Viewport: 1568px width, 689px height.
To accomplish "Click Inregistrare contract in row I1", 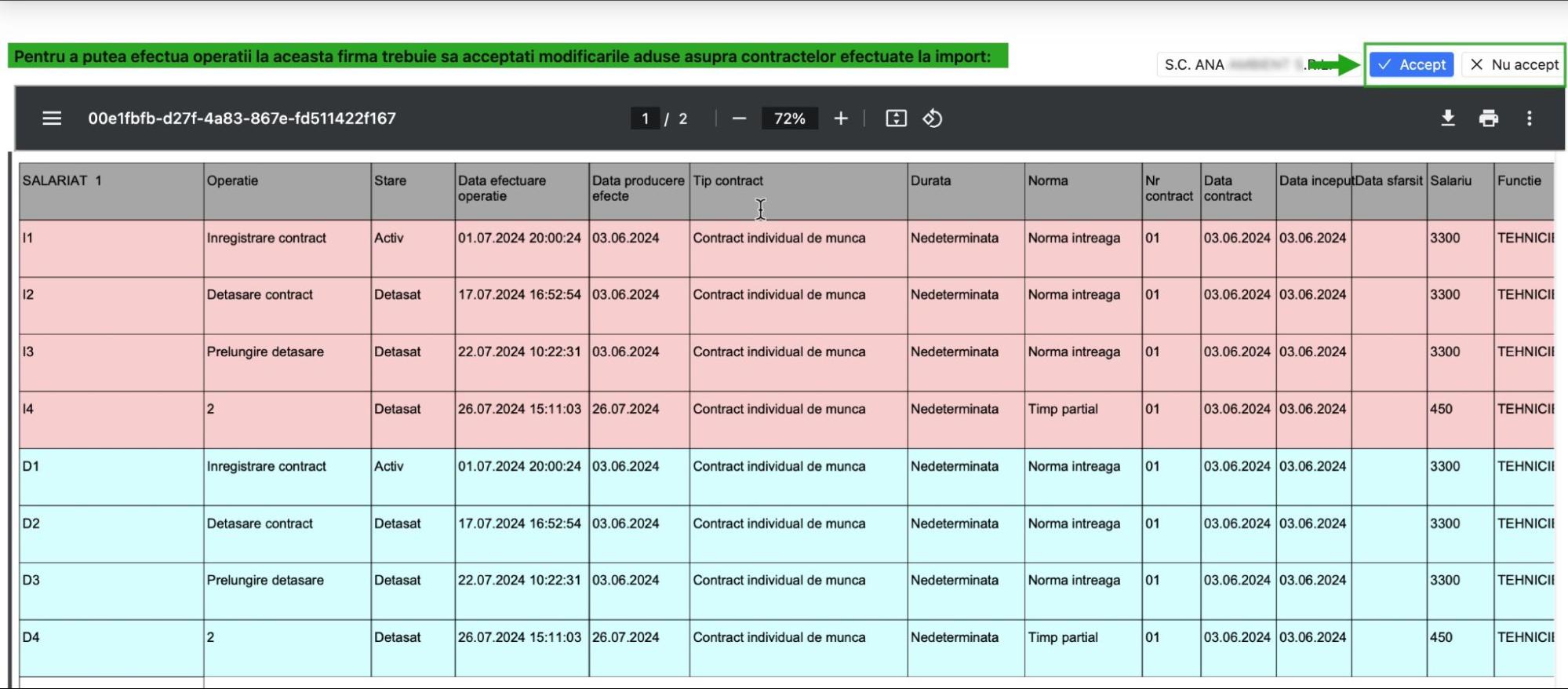I will tap(266, 238).
